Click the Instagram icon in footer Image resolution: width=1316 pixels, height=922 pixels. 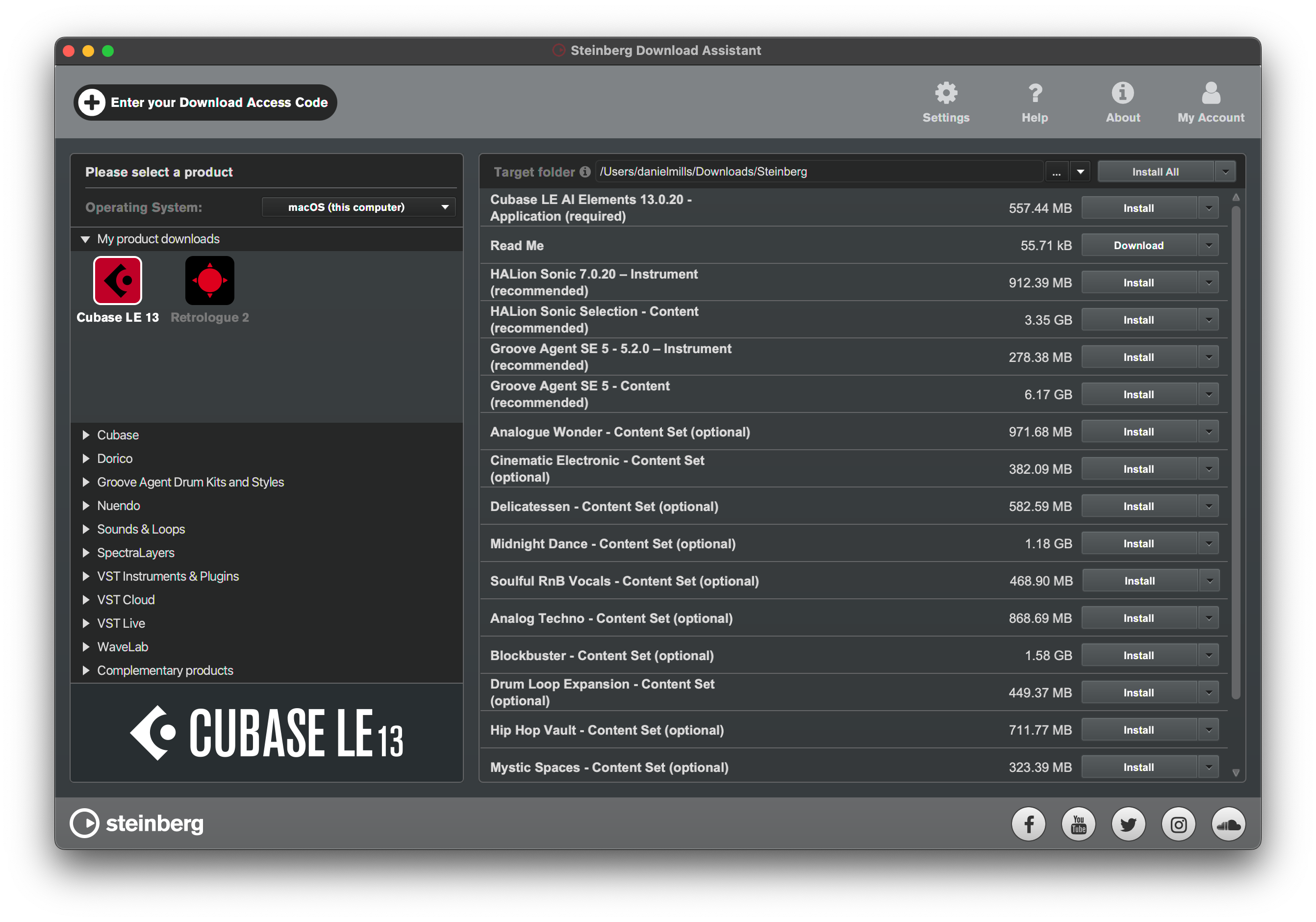pyautogui.click(x=1178, y=824)
